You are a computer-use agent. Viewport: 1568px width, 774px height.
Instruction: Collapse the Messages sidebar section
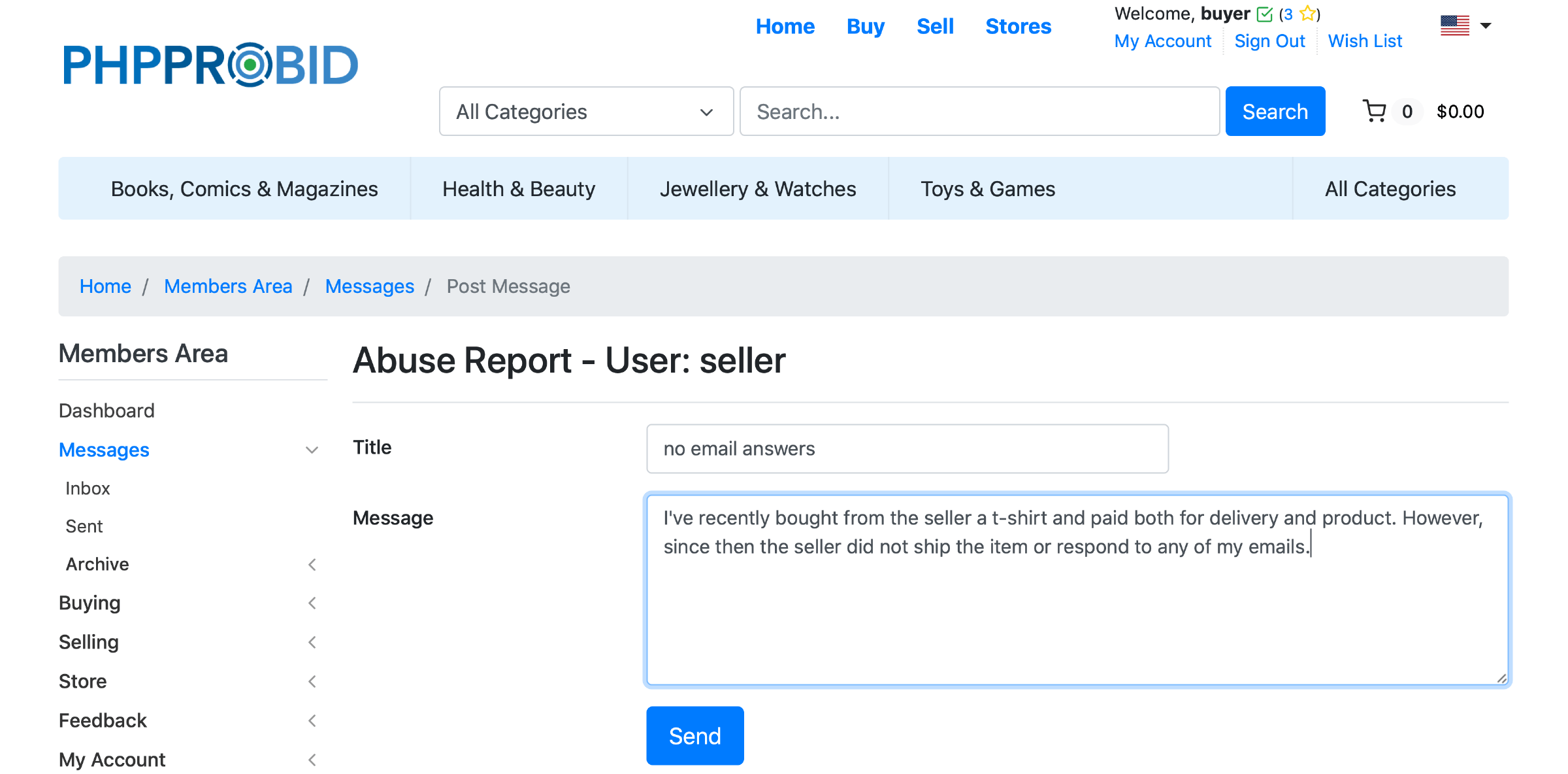(x=312, y=450)
